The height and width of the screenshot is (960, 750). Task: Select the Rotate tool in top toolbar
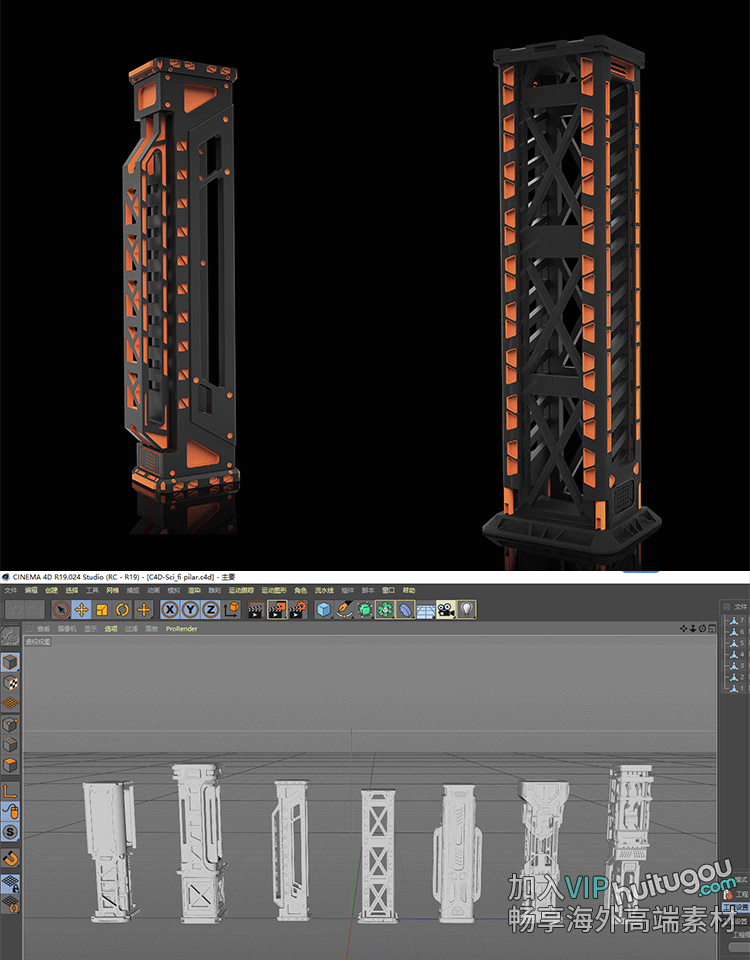click(x=122, y=609)
